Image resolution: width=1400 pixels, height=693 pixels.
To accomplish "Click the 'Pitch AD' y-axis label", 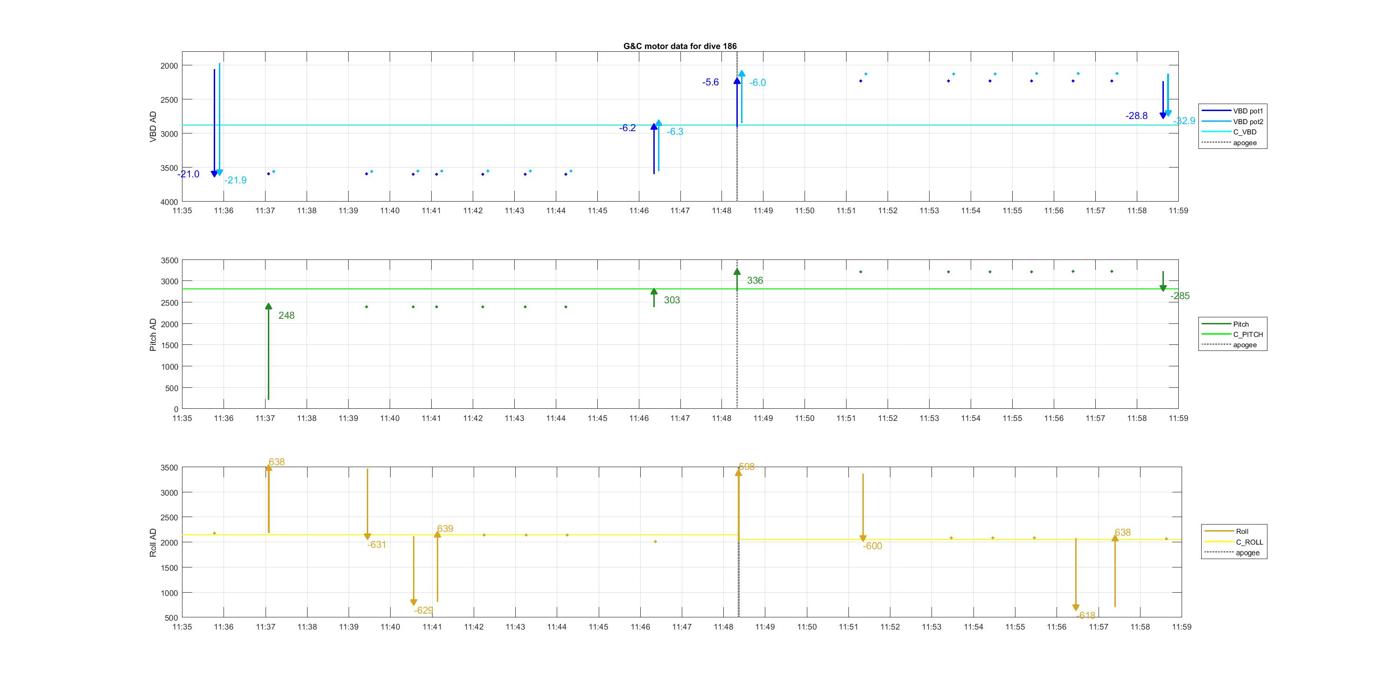I will pos(153,335).
